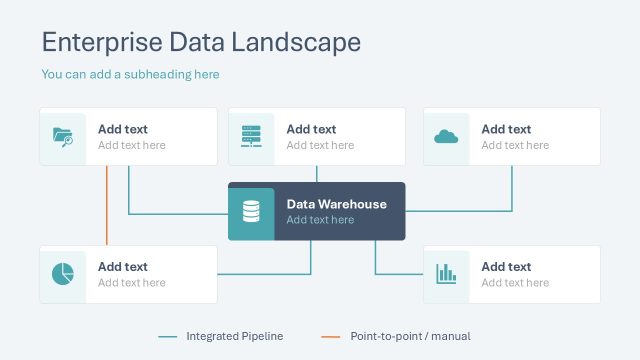Select Add text heading beside server icon

[311, 129]
